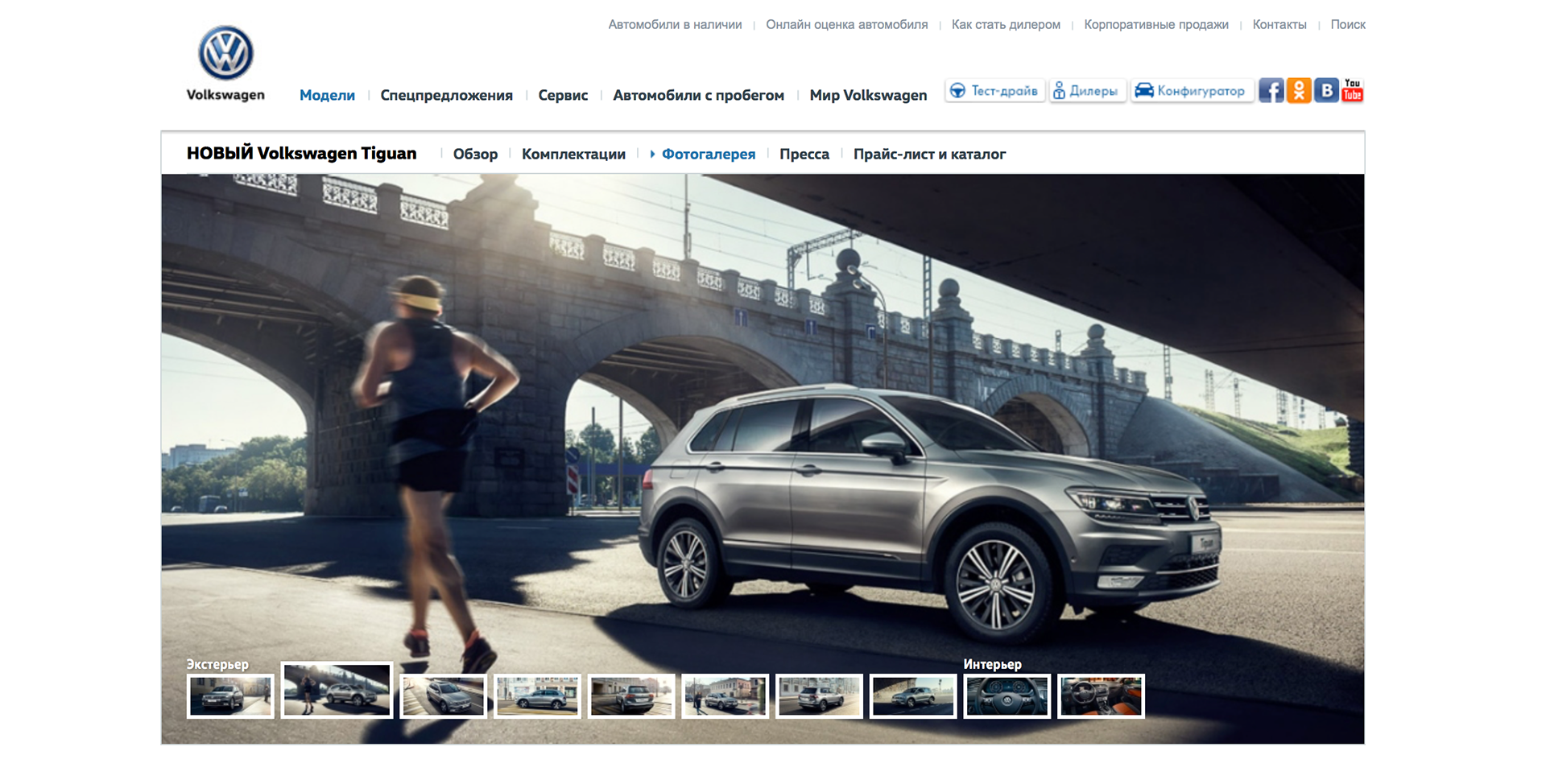The width and height of the screenshot is (1546, 784).
Task: Select the interior orange seats thumbnail
Action: (1101, 696)
